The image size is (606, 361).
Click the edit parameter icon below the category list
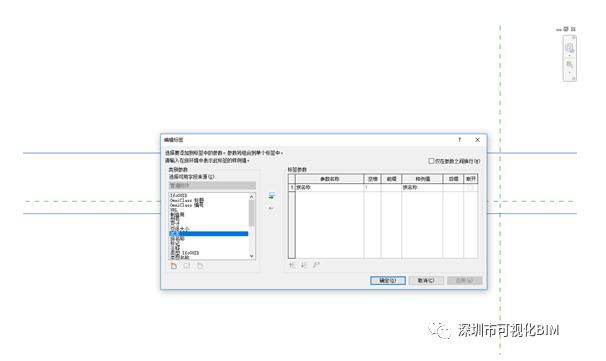point(187,266)
